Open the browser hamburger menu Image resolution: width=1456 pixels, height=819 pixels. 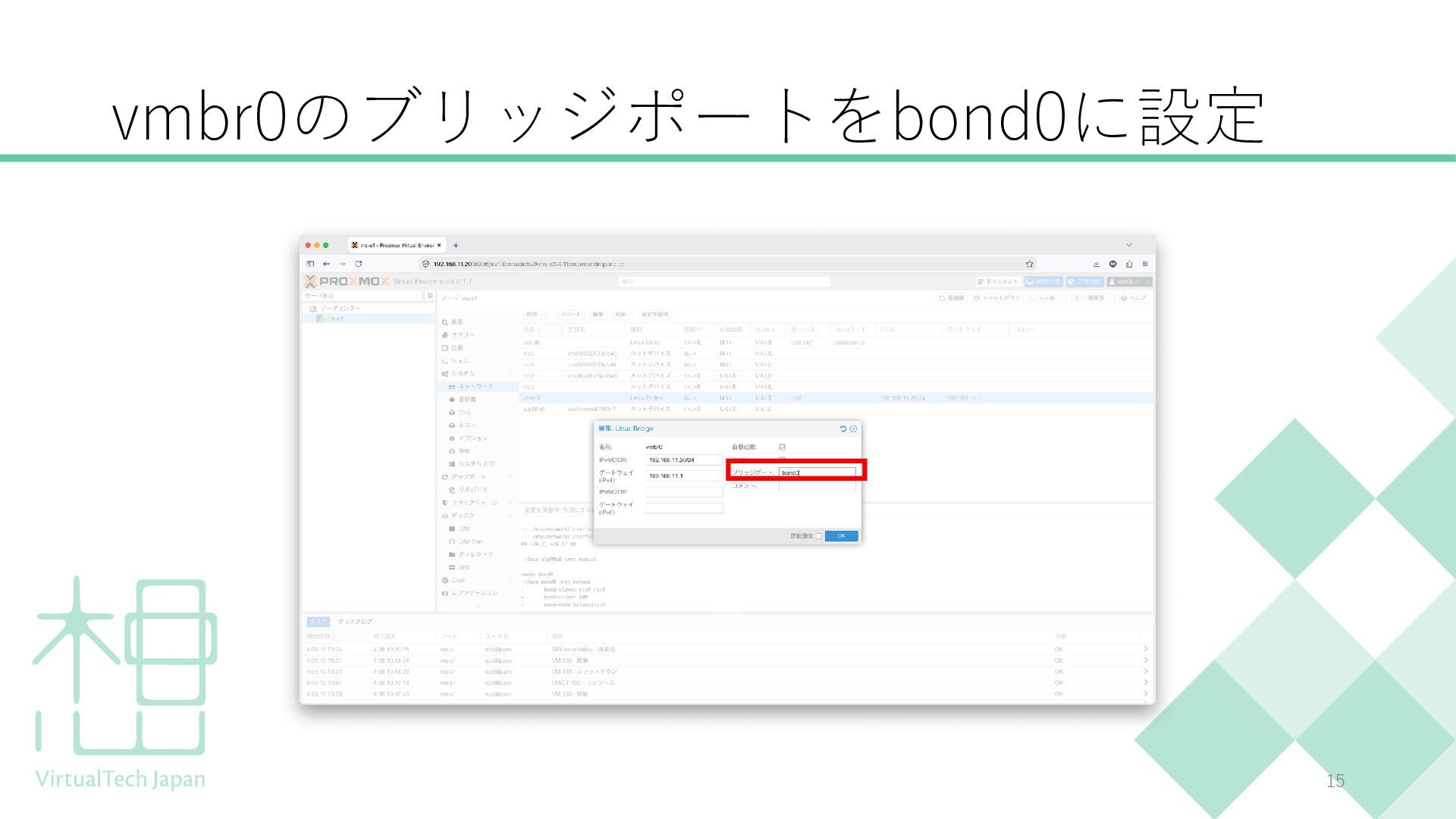click(x=1144, y=264)
